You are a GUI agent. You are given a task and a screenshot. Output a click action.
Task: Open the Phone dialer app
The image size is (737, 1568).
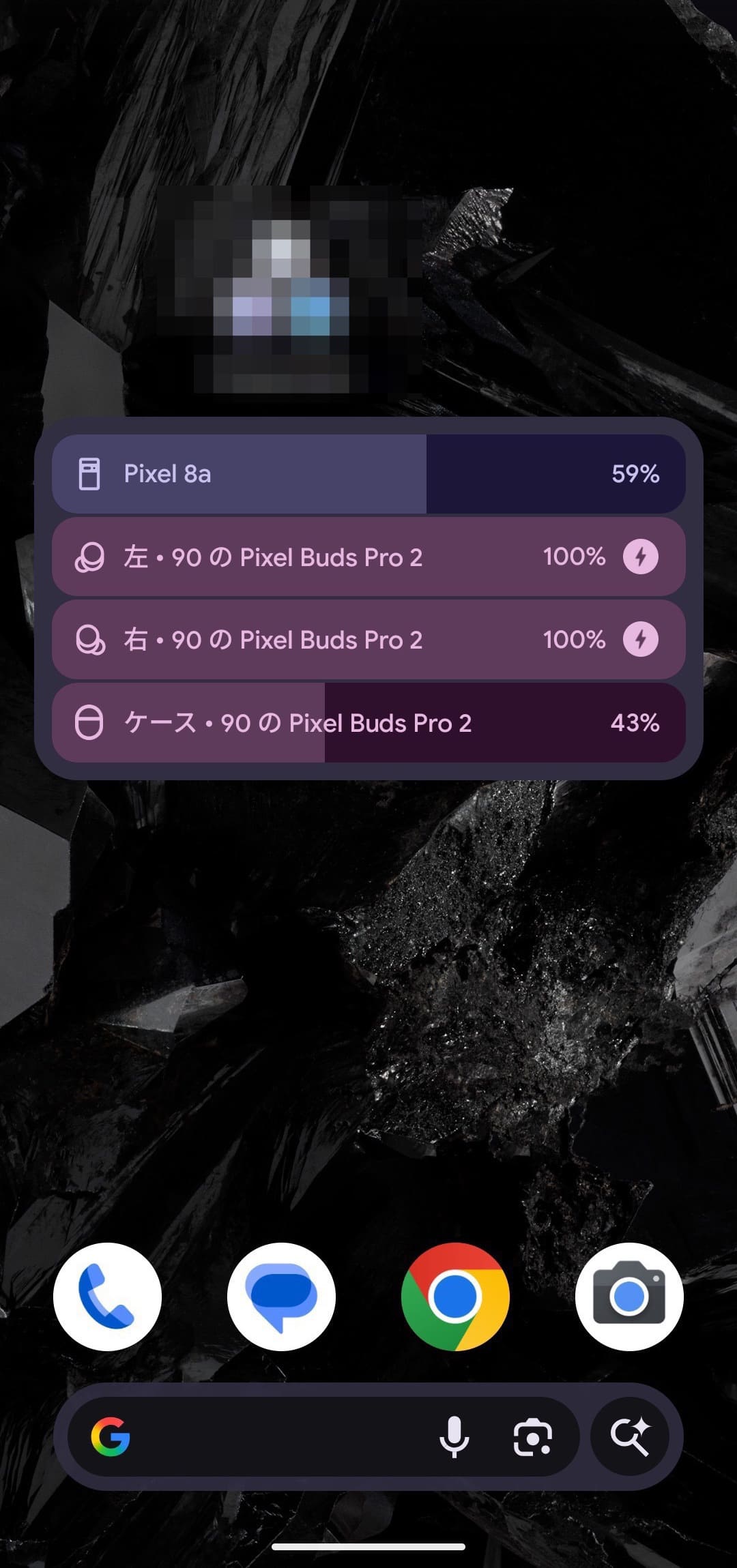(x=107, y=1297)
